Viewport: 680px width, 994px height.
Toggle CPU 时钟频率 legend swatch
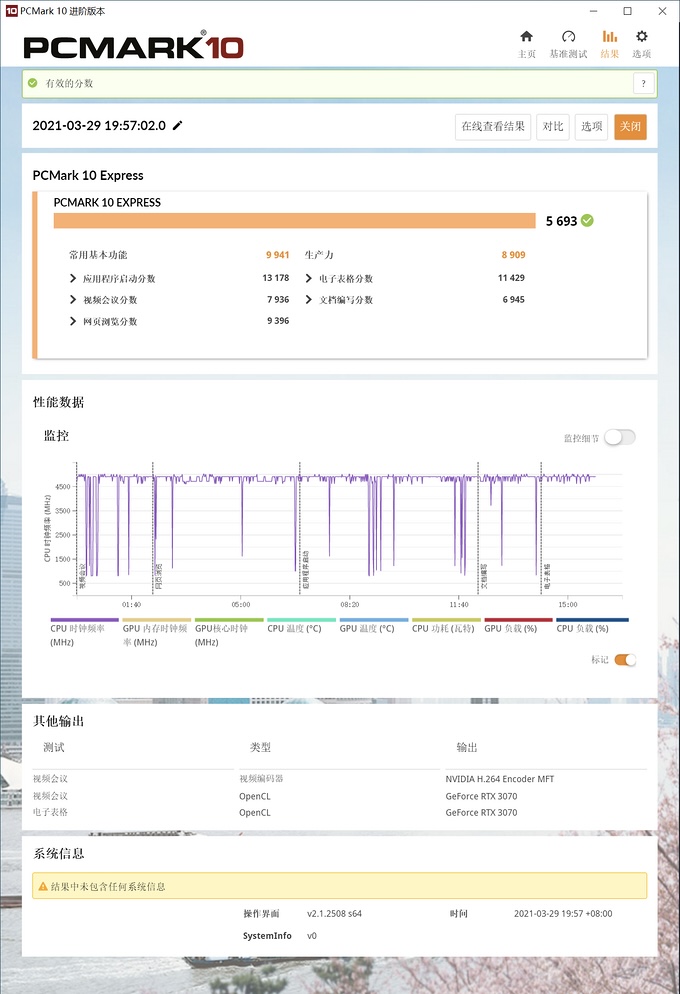(x=84, y=620)
